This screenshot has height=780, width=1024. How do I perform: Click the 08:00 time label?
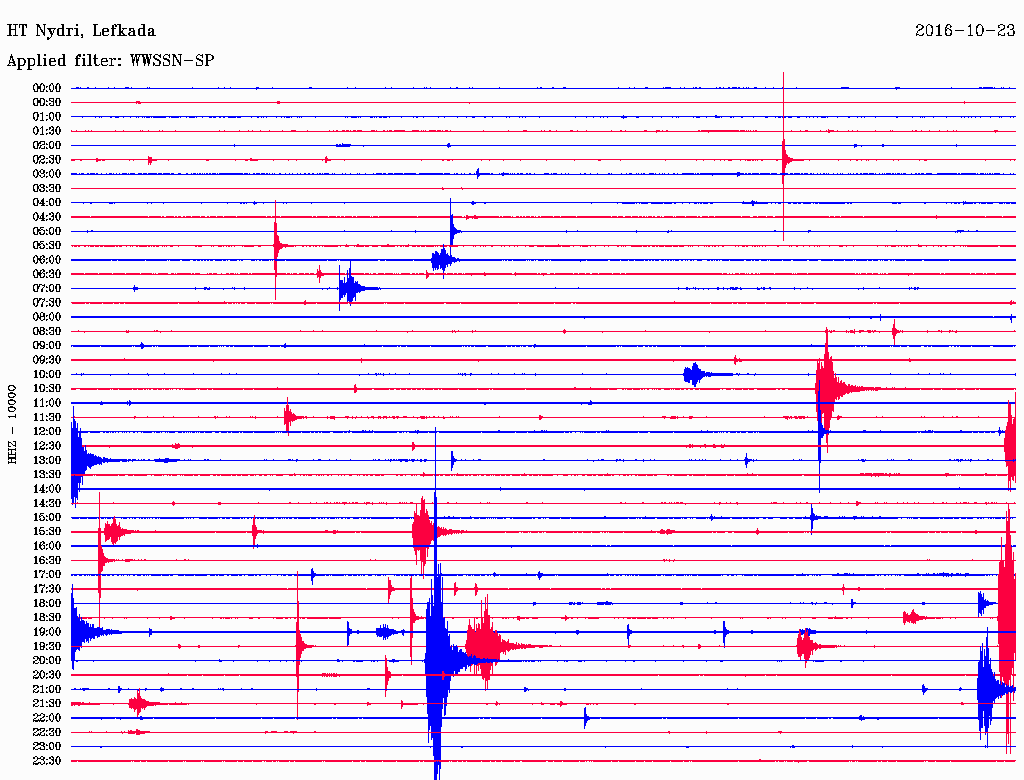(47, 317)
